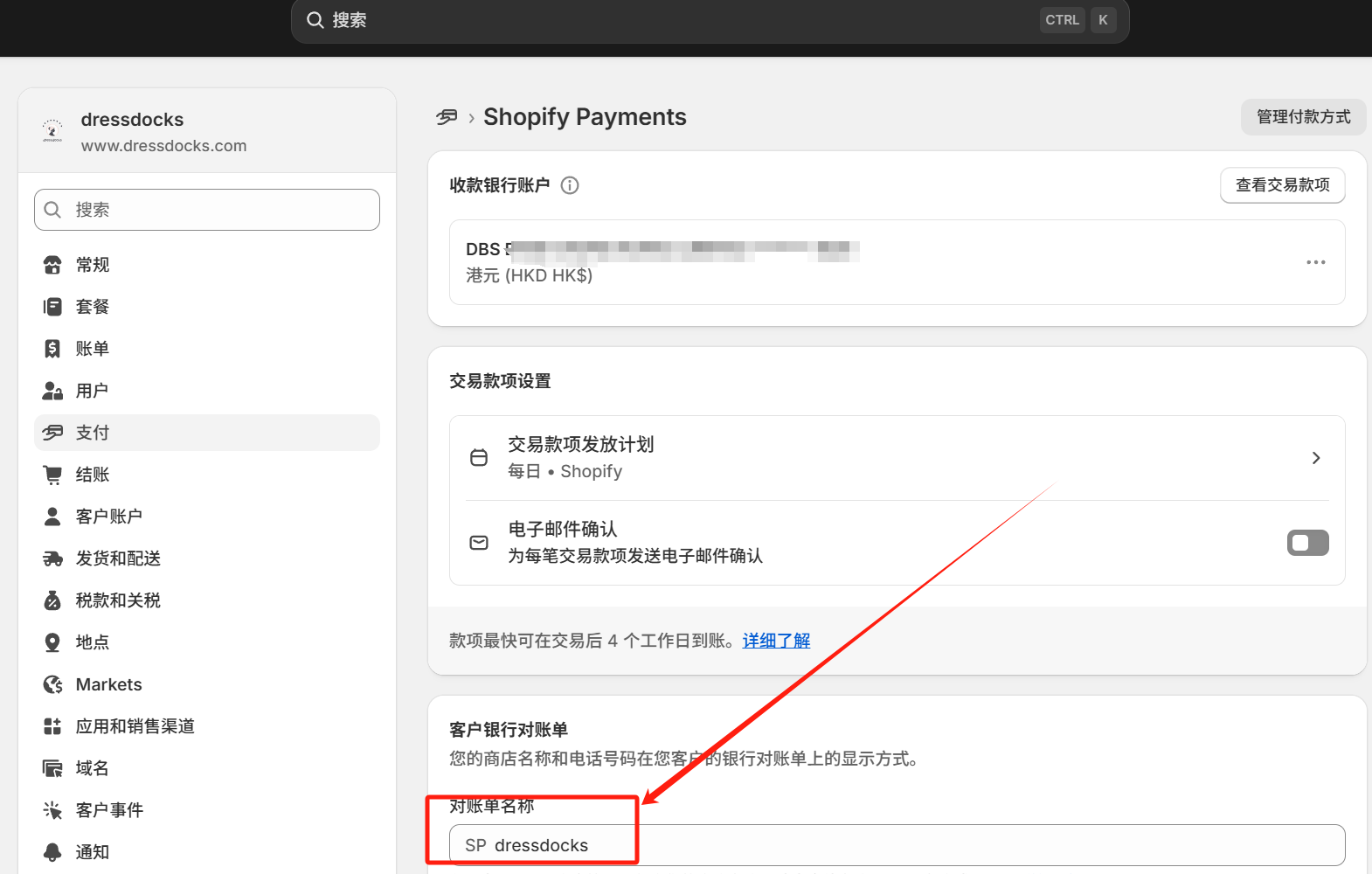Viewport: 1372px width, 874px height.
Task: Click the Payments (支付) sidebar icon
Action: 52,433
